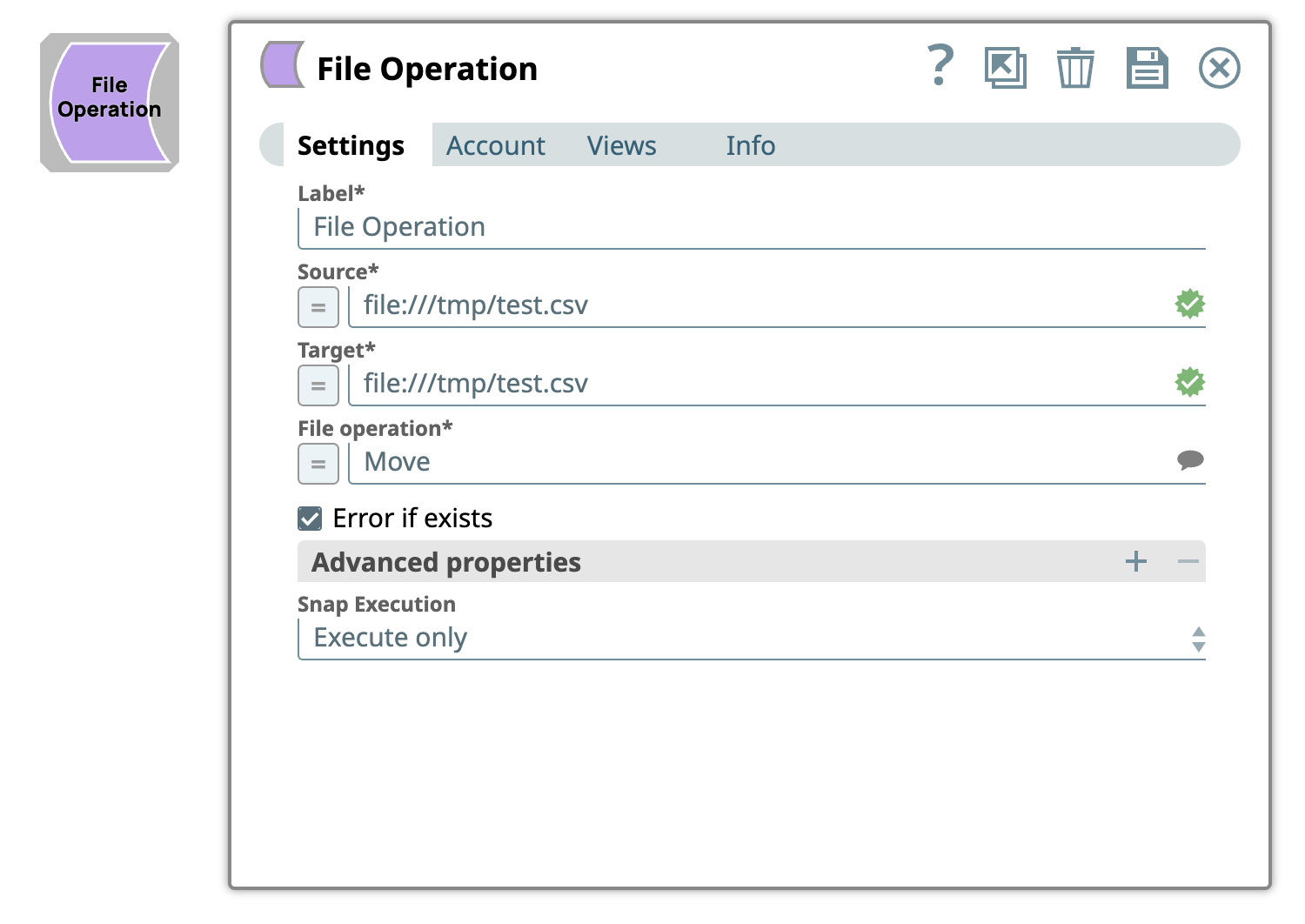Toggle expression button for Target field
Screen dimensions: 1305x924
(x=318, y=385)
